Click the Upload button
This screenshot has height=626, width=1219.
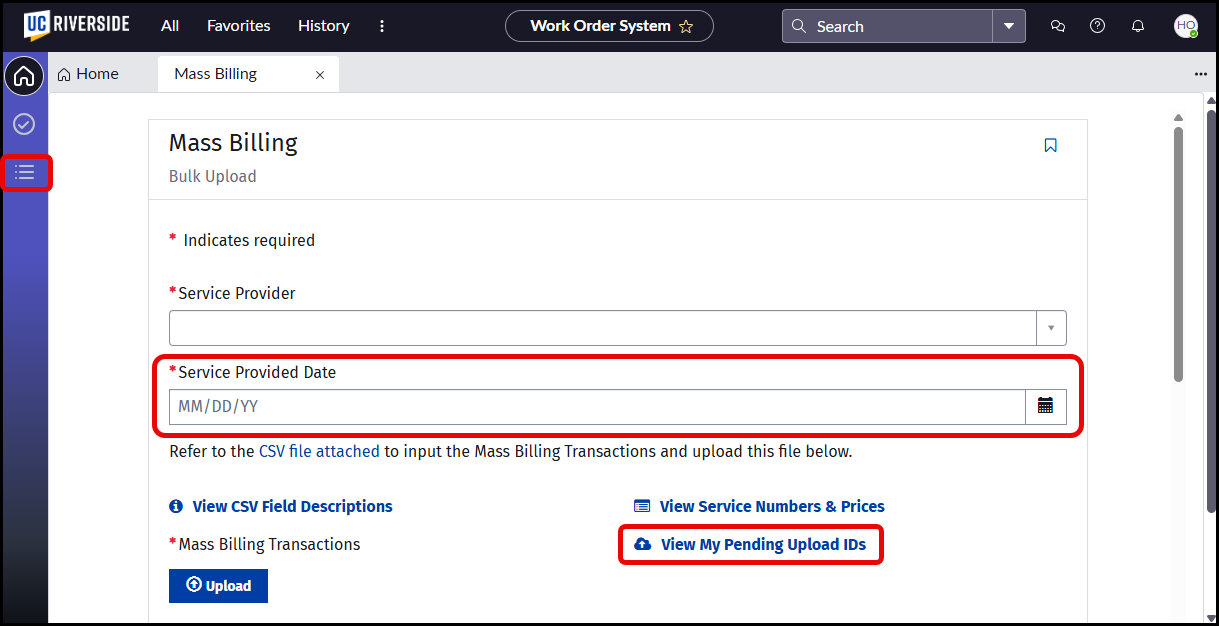[x=218, y=585]
